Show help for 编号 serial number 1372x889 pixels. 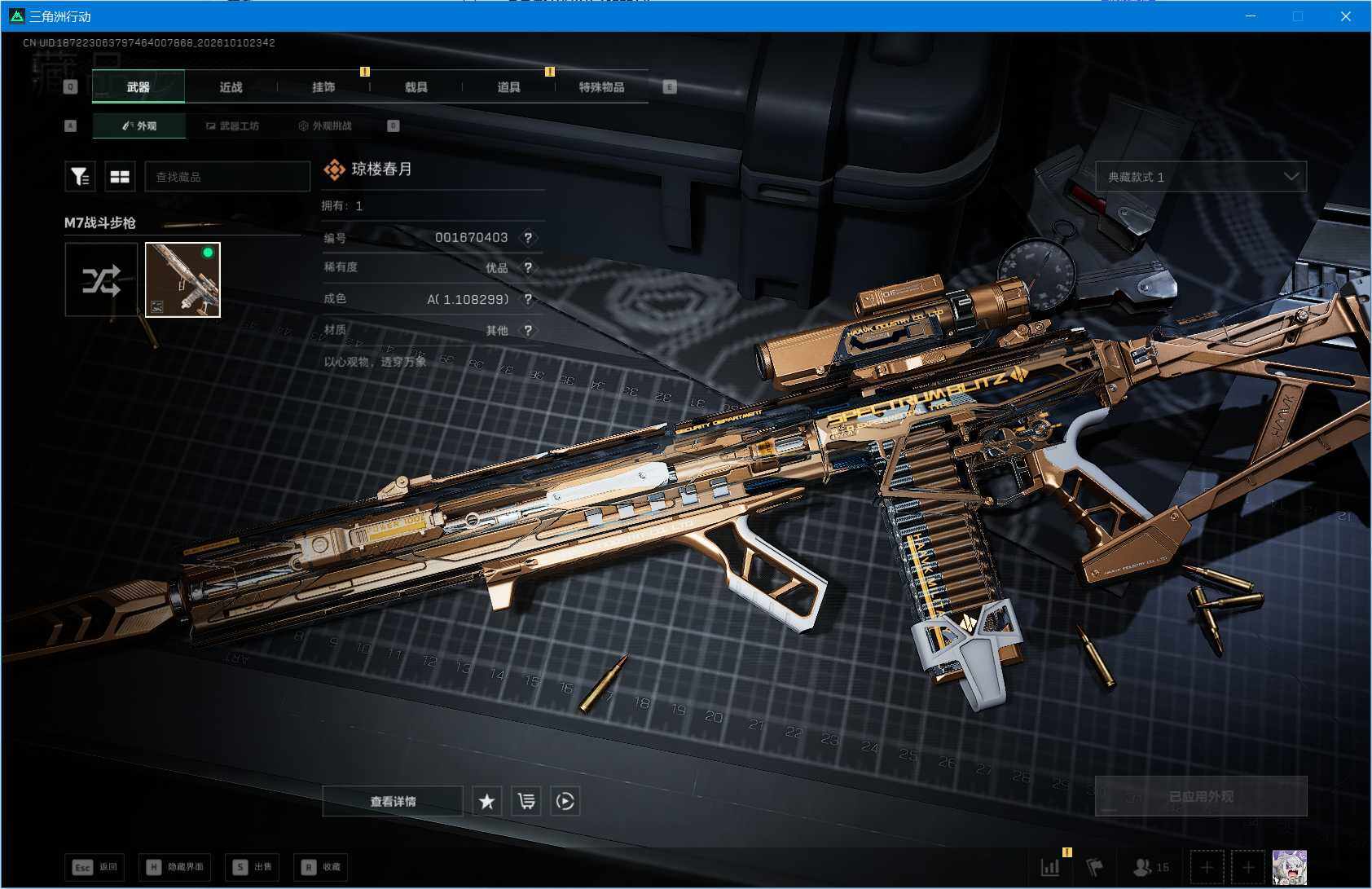(528, 238)
